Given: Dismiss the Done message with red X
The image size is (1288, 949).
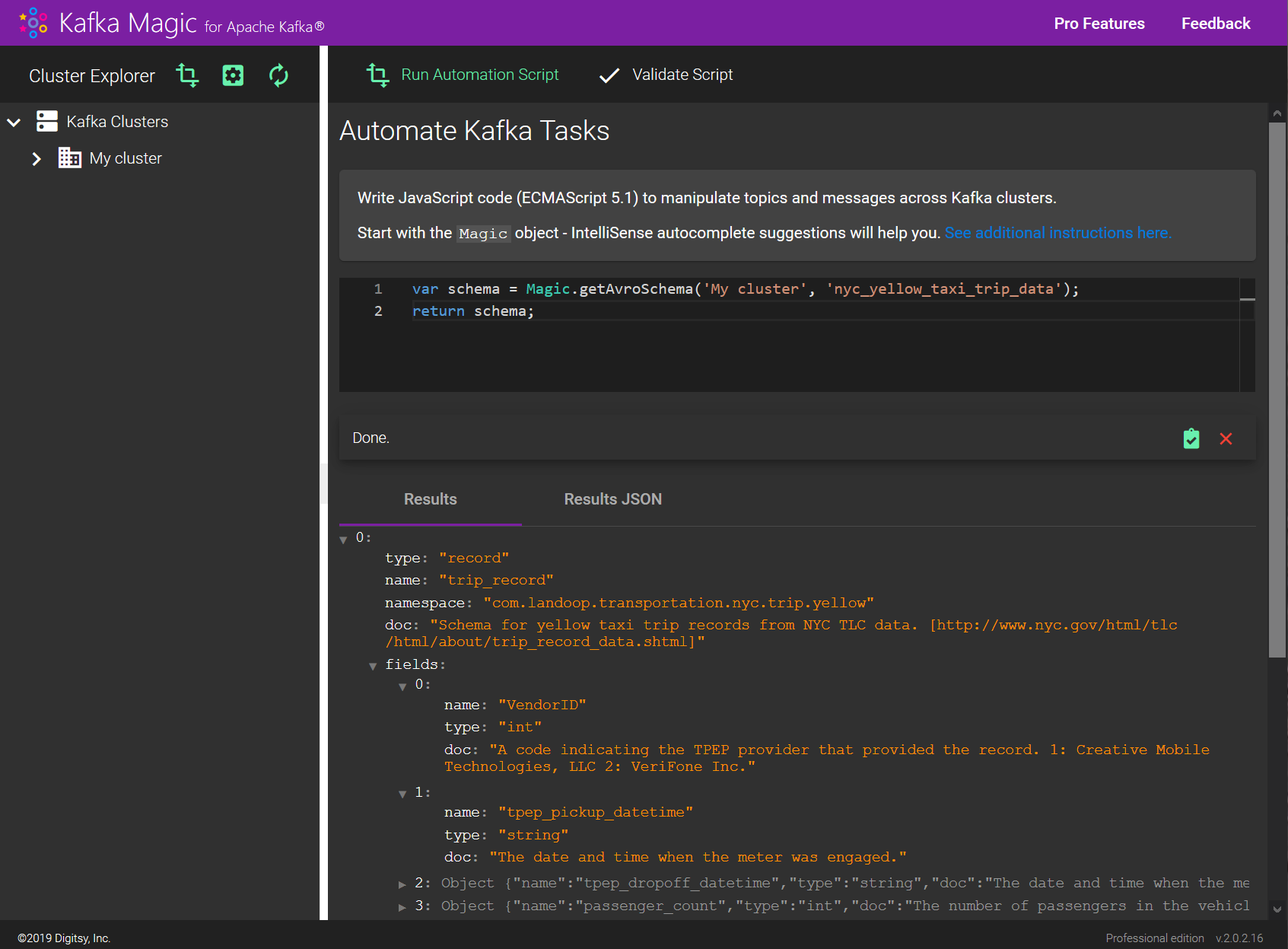Looking at the screenshot, I should click(1226, 438).
